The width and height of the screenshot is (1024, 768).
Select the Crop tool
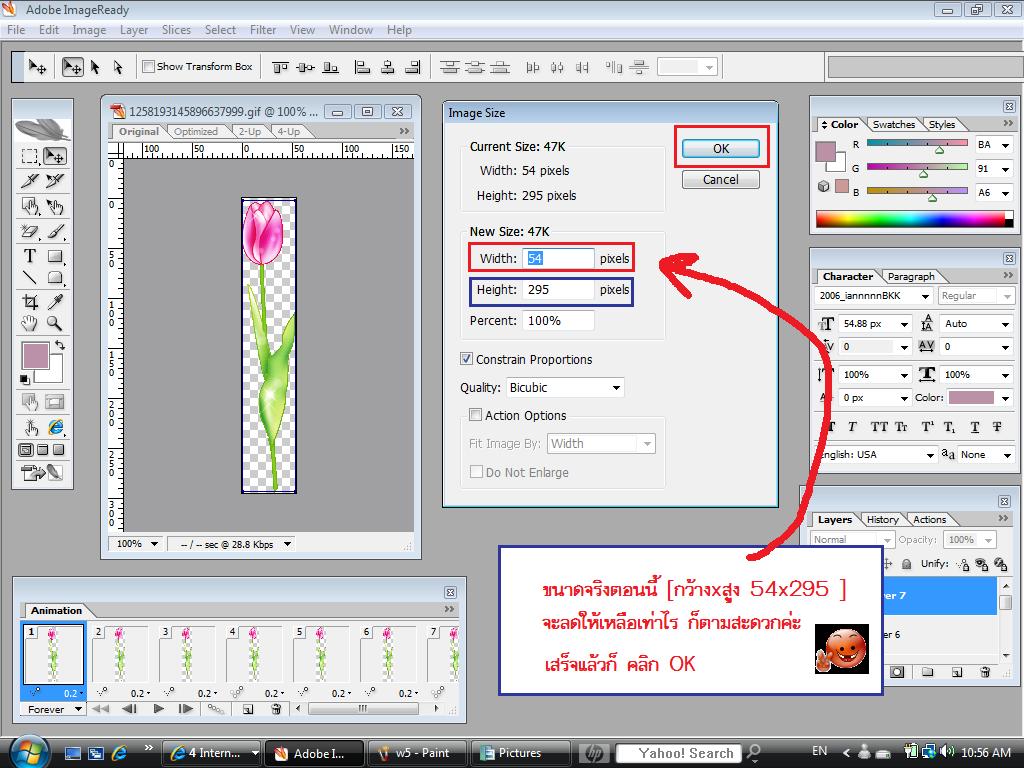(x=29, y=301)
